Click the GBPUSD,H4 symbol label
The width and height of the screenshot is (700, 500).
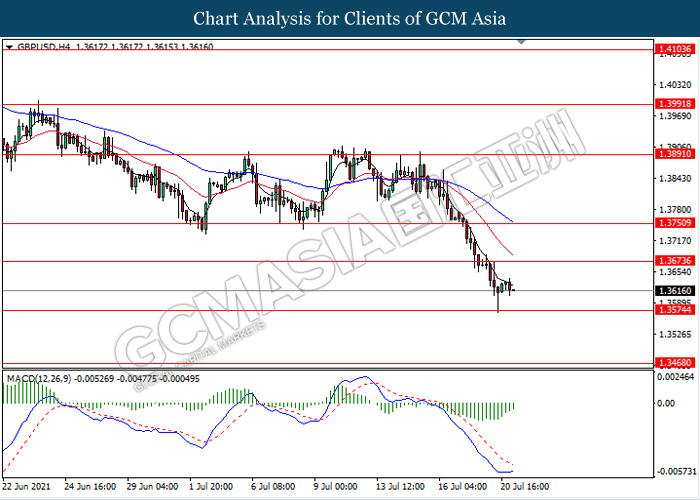[44, 46]
